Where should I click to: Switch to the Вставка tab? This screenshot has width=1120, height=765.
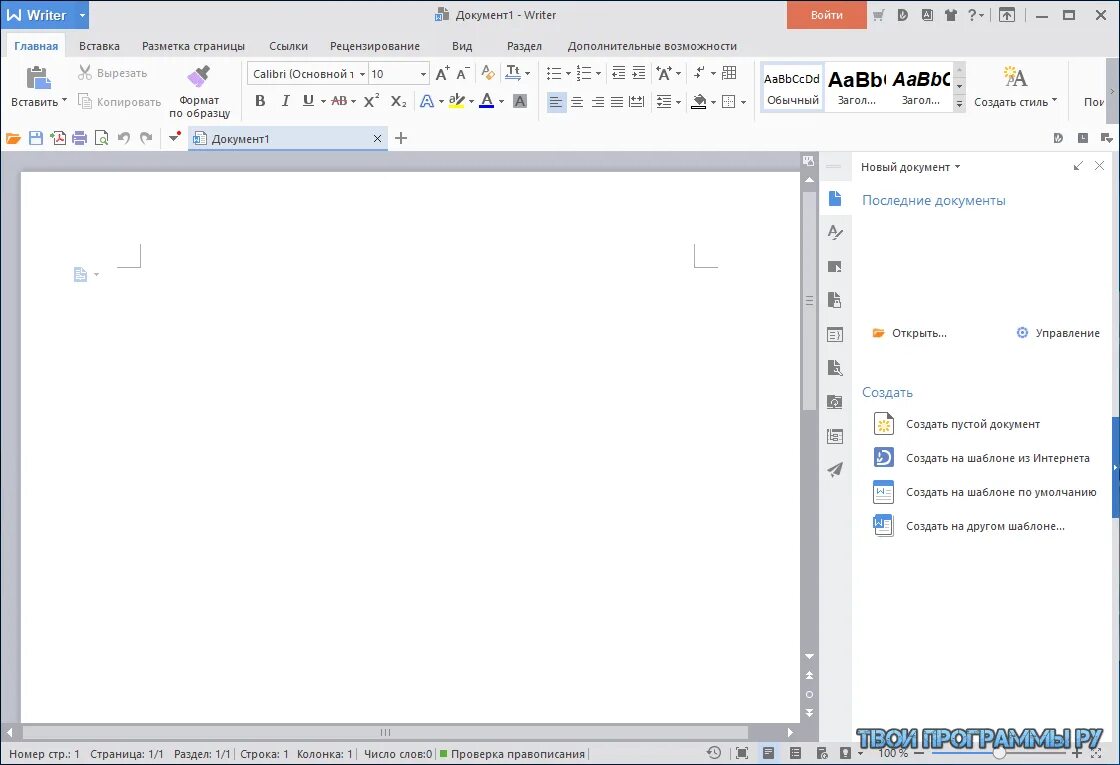pos(99,46)
